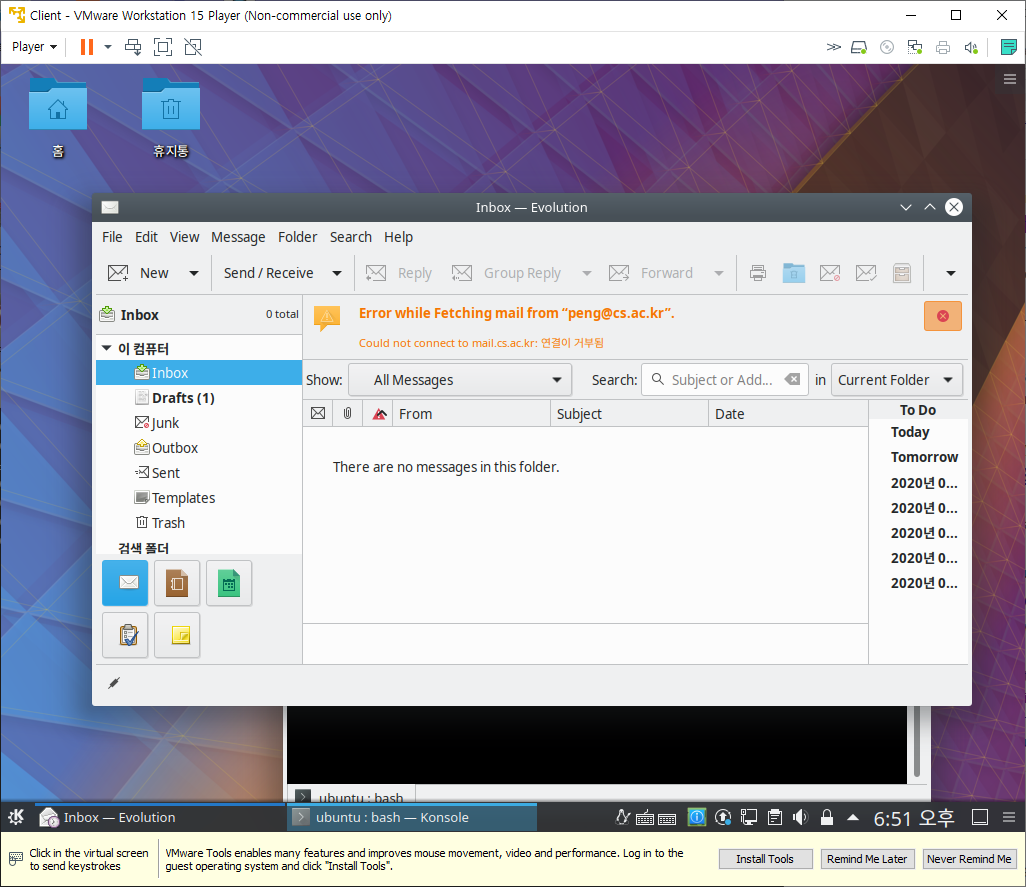Open the Show All Messages dropdown
Viewport: 1026px width, 887px height.
click(x=460, y=380)
